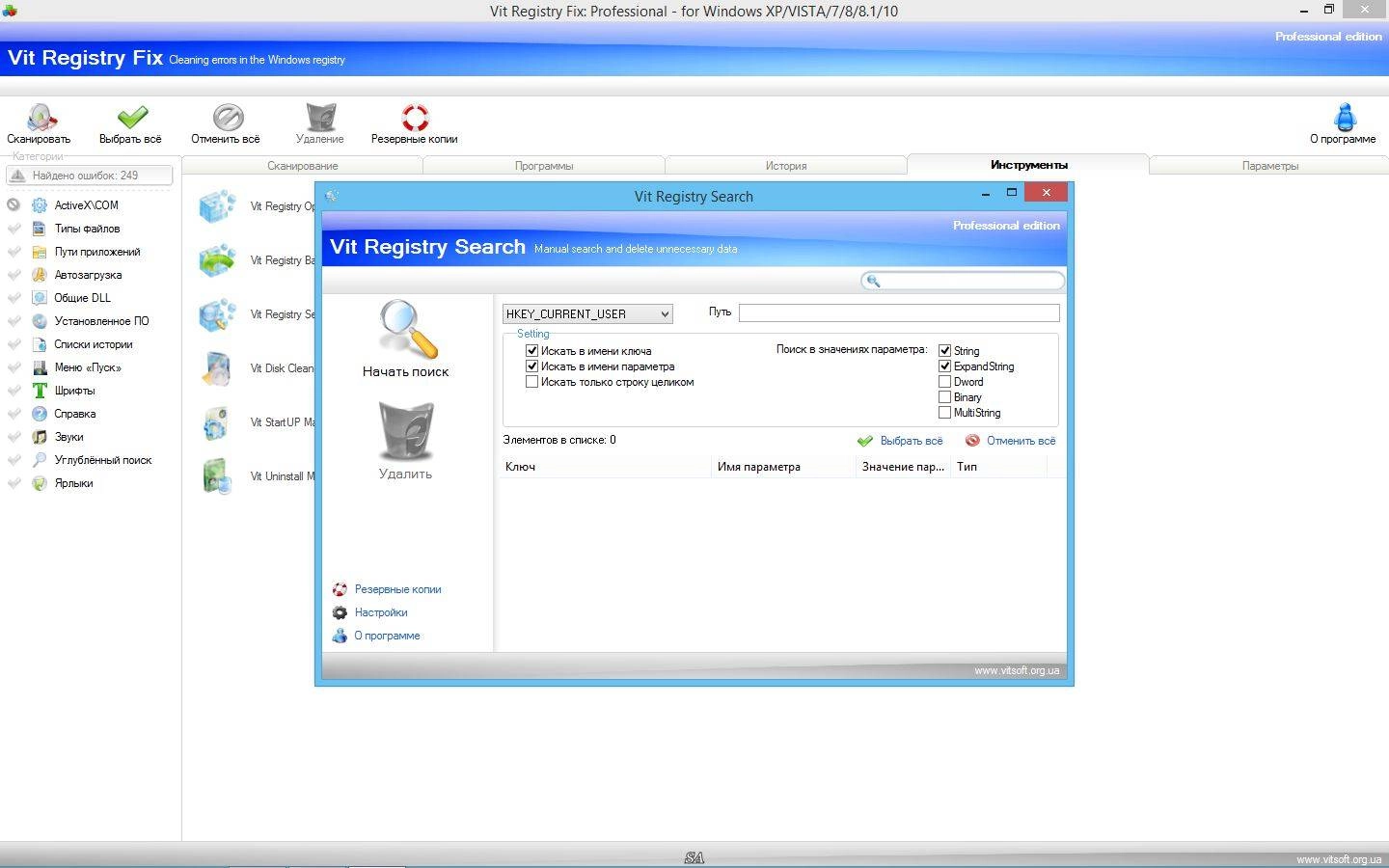
Task: Click the Отменить всё toolbar icon
Action: [228, 117]
